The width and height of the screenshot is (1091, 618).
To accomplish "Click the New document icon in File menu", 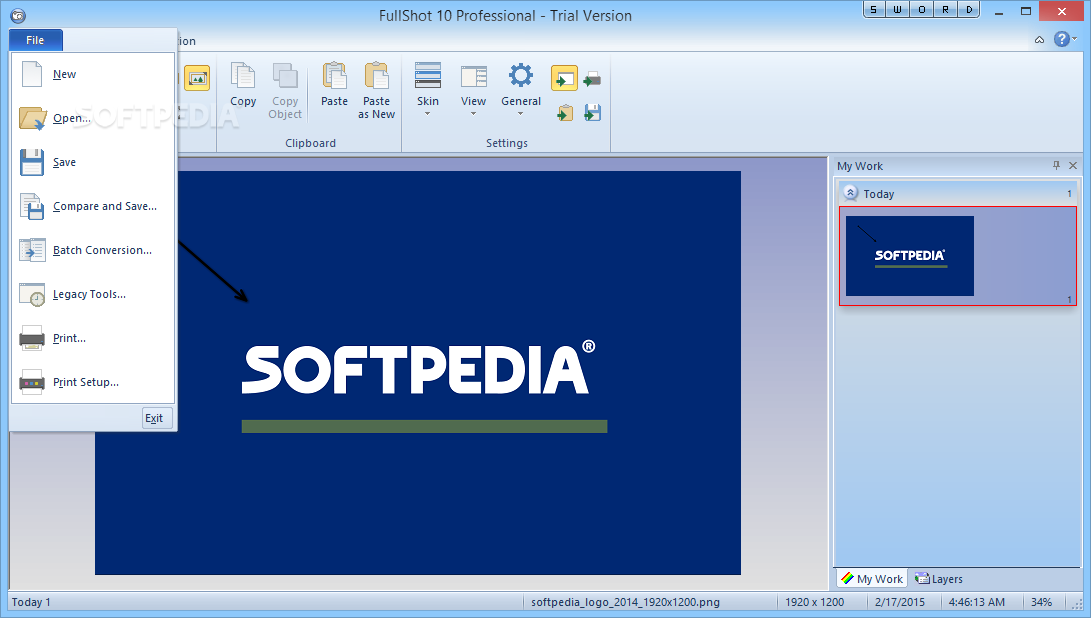I will point(32,74).
